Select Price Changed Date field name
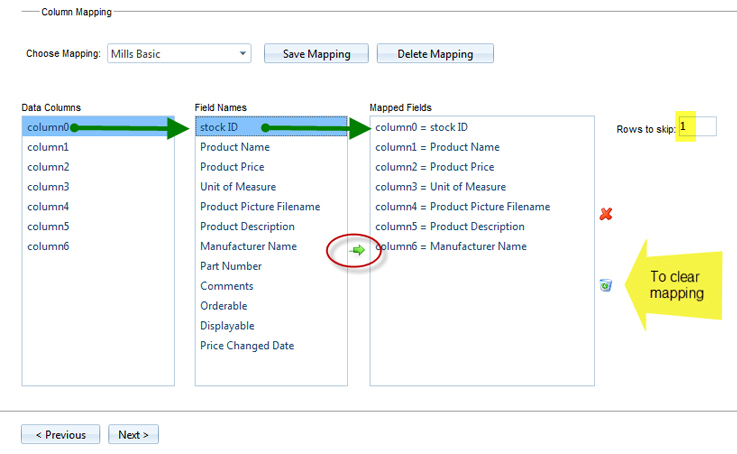 (247, 346)
